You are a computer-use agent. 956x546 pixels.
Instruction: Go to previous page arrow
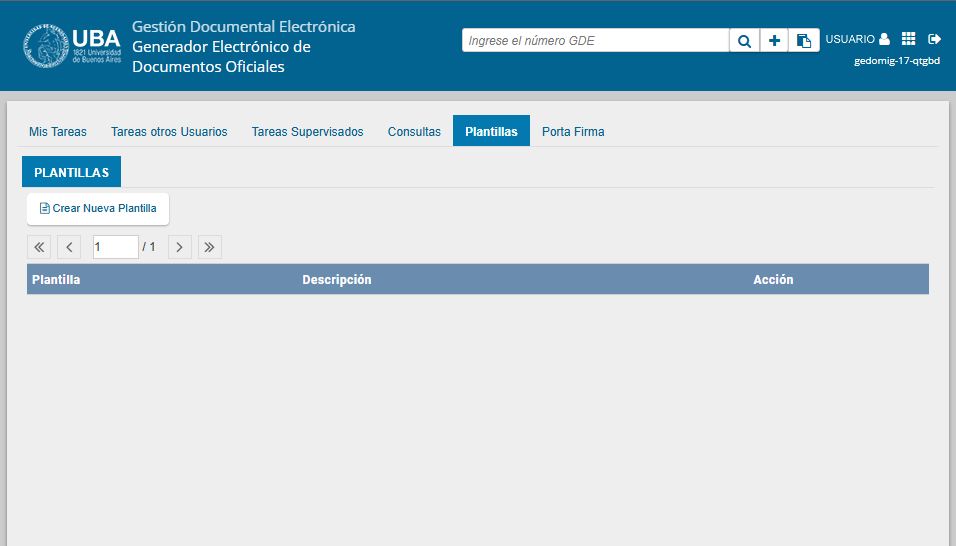[x=69, y=247]
